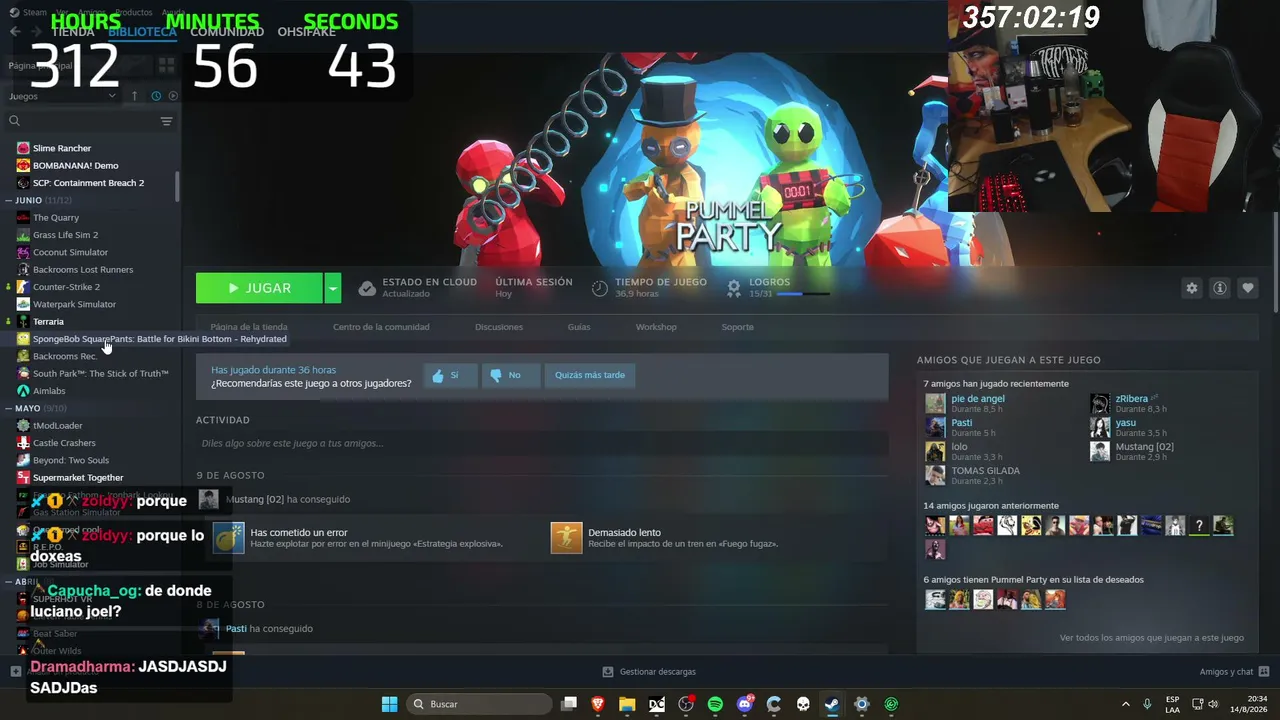Open advanced filters icon beside library search
This screenshot has height=720, width=1280.
pos(166,121)
